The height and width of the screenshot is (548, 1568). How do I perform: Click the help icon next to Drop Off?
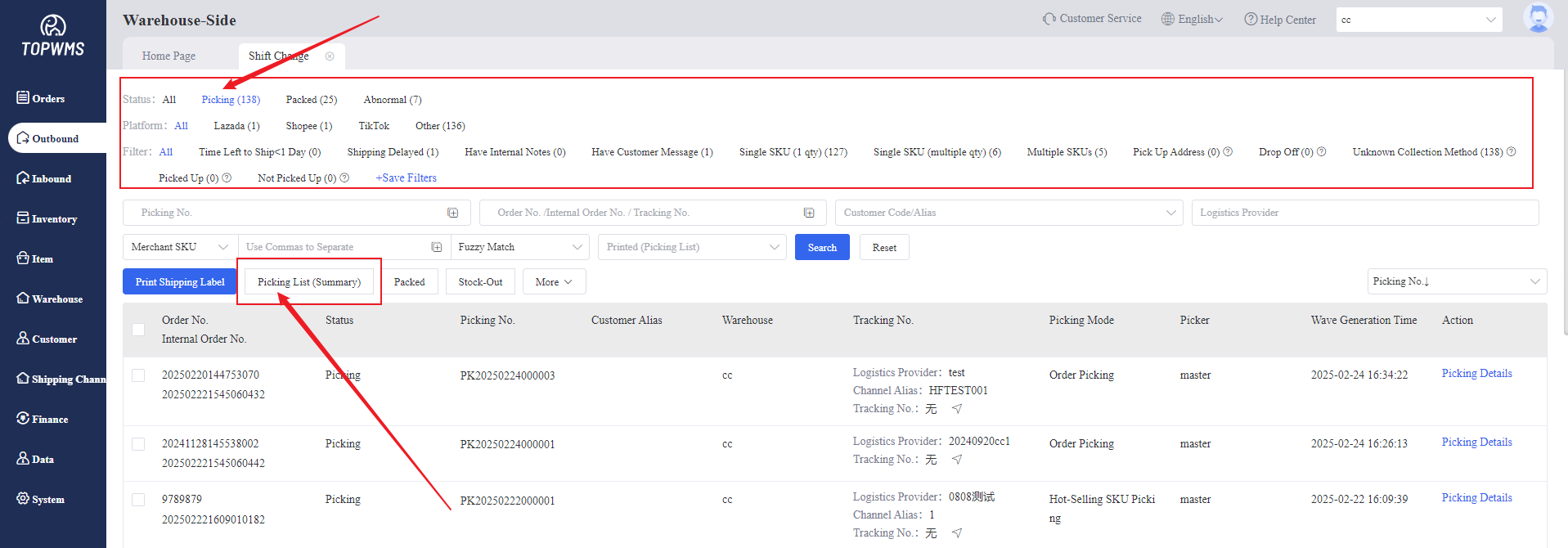click(1322, 152)
